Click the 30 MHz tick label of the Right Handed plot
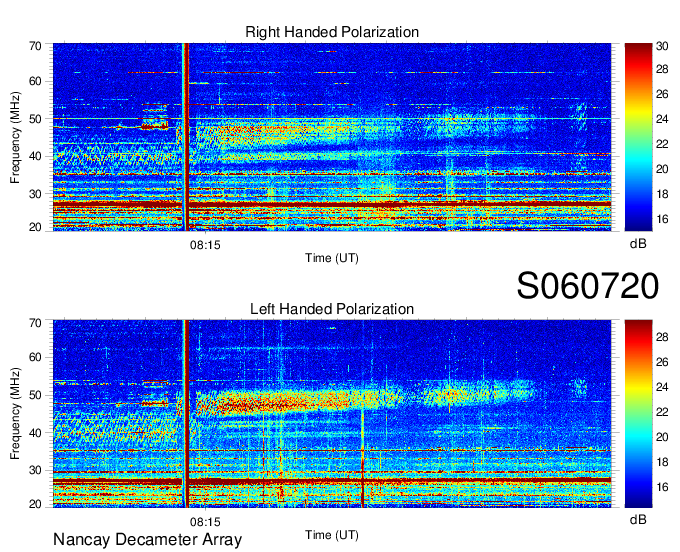The image size is (680, 552). 35,194
